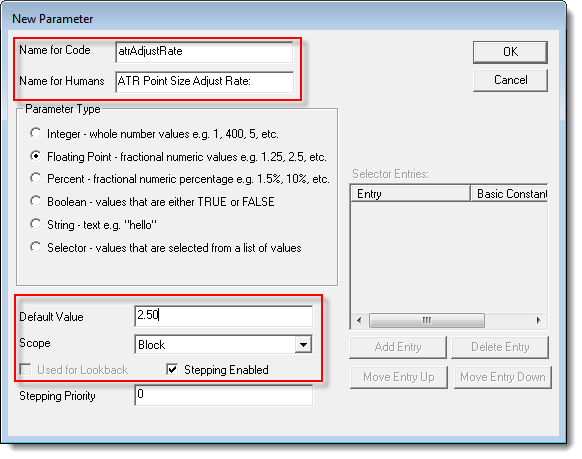Viewport: 582px width, 459px height.
Task: Select the Integer parameter type radio button
Action: (x=36, y=133)
